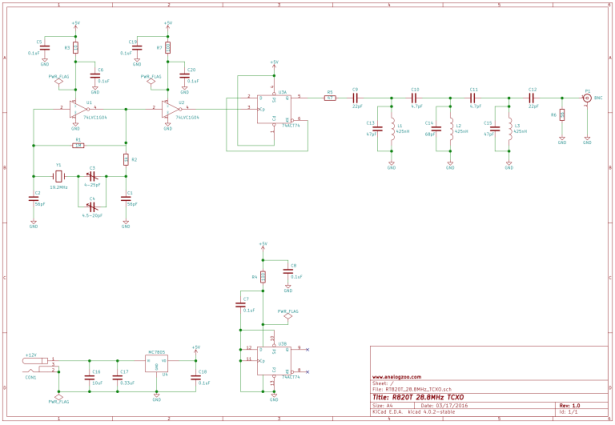Select the L2 inductor symbol
615x425 pixels.
click(450, 128)
